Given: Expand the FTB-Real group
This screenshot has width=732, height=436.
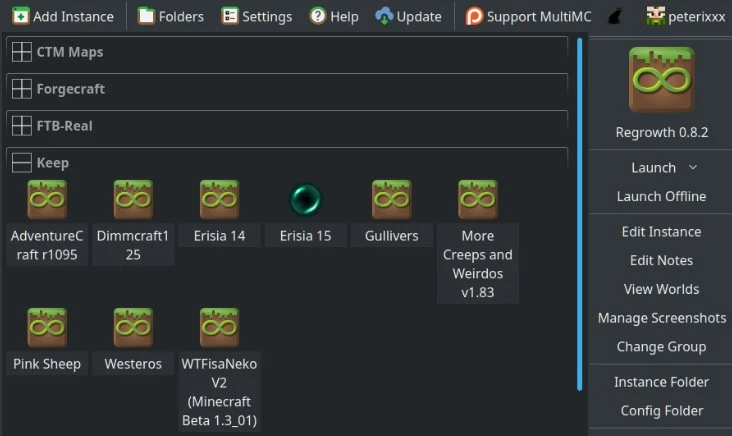Looking at the screenshot, I should pyautogui.click(x=21, y=126).
